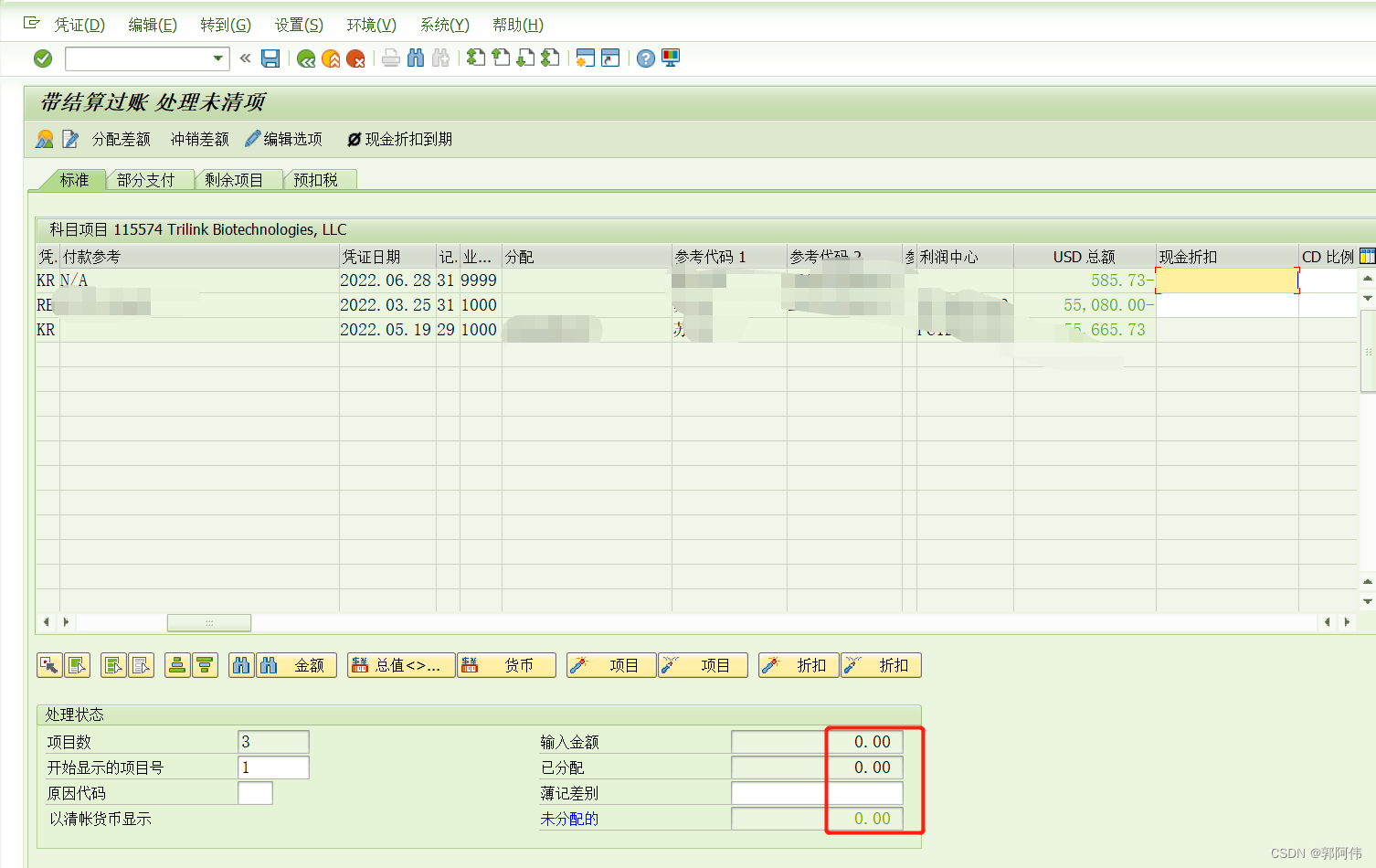
Task: Click the 总值<>... button
Action: click(401, 665)
